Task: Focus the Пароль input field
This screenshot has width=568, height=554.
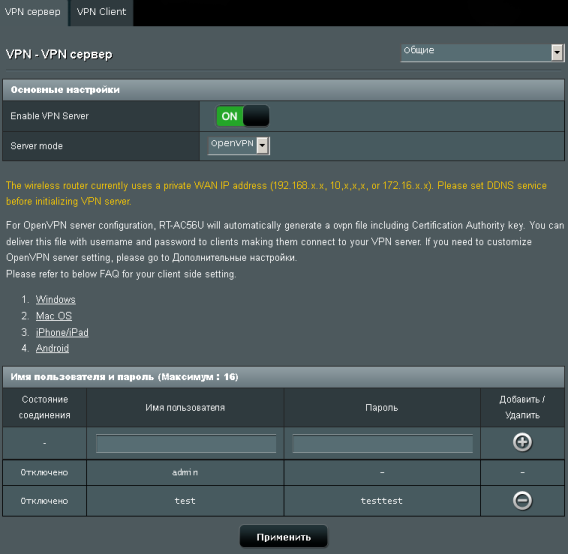Action: tap(382, 443)
